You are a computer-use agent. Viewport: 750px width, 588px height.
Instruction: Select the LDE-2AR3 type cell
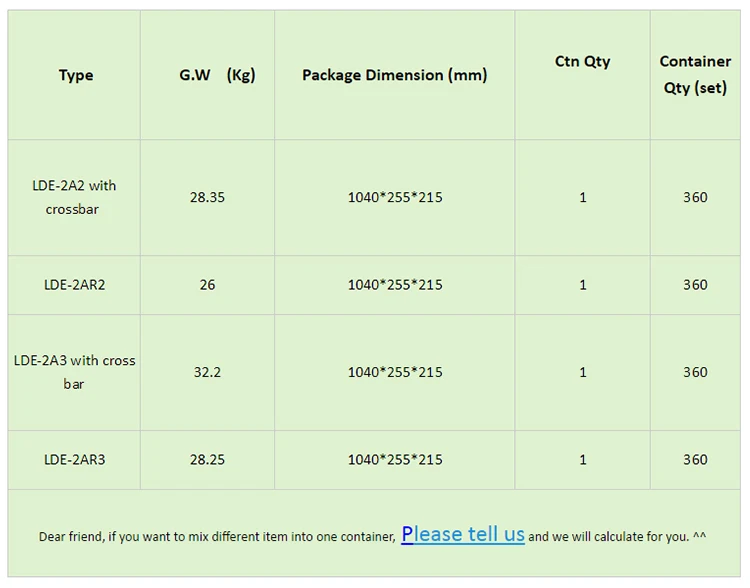pyautogui.click(x=74, y=460)
